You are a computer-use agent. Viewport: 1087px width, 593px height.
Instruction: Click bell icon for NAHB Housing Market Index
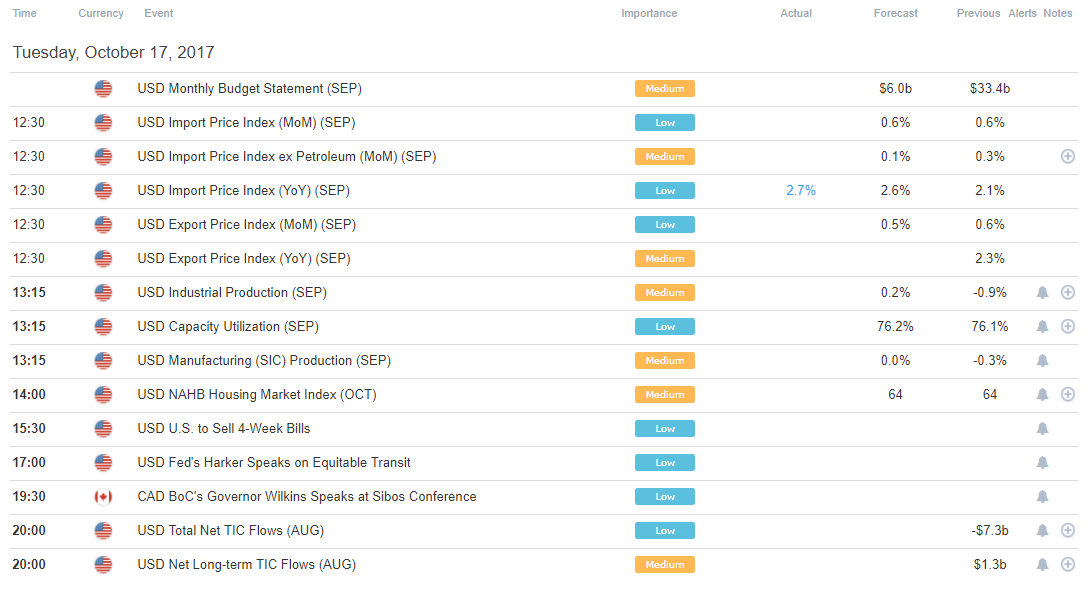[x=1042, y=395]
